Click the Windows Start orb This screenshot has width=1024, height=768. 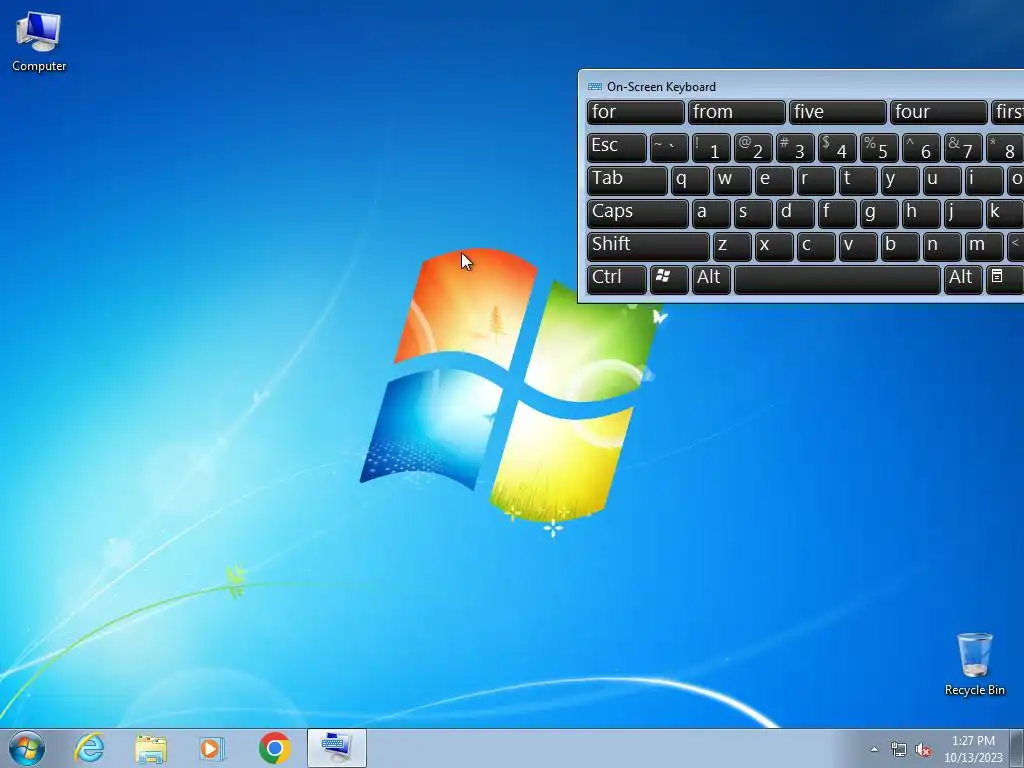point(27,748)
